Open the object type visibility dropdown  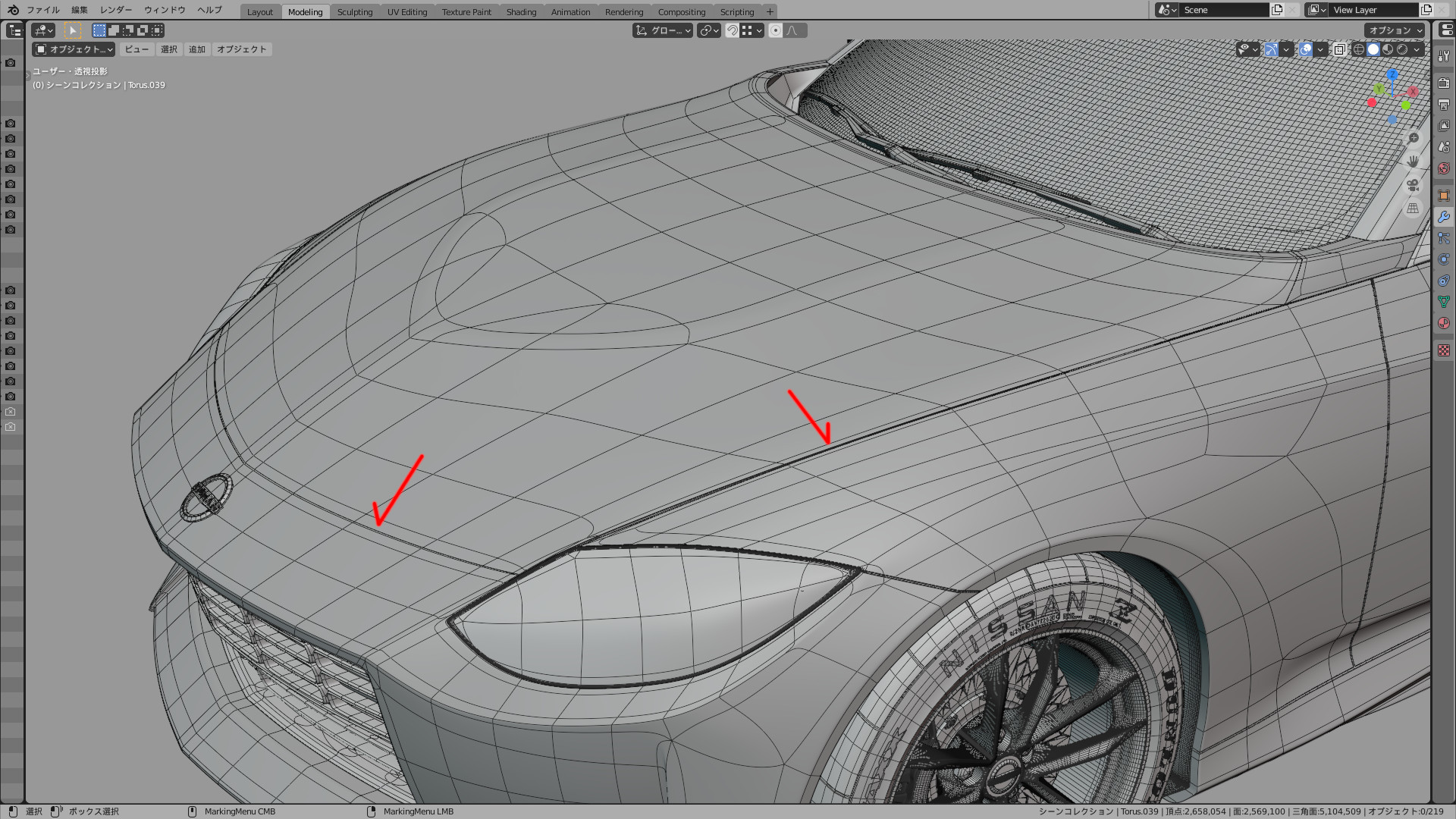tap(1247, 49)
